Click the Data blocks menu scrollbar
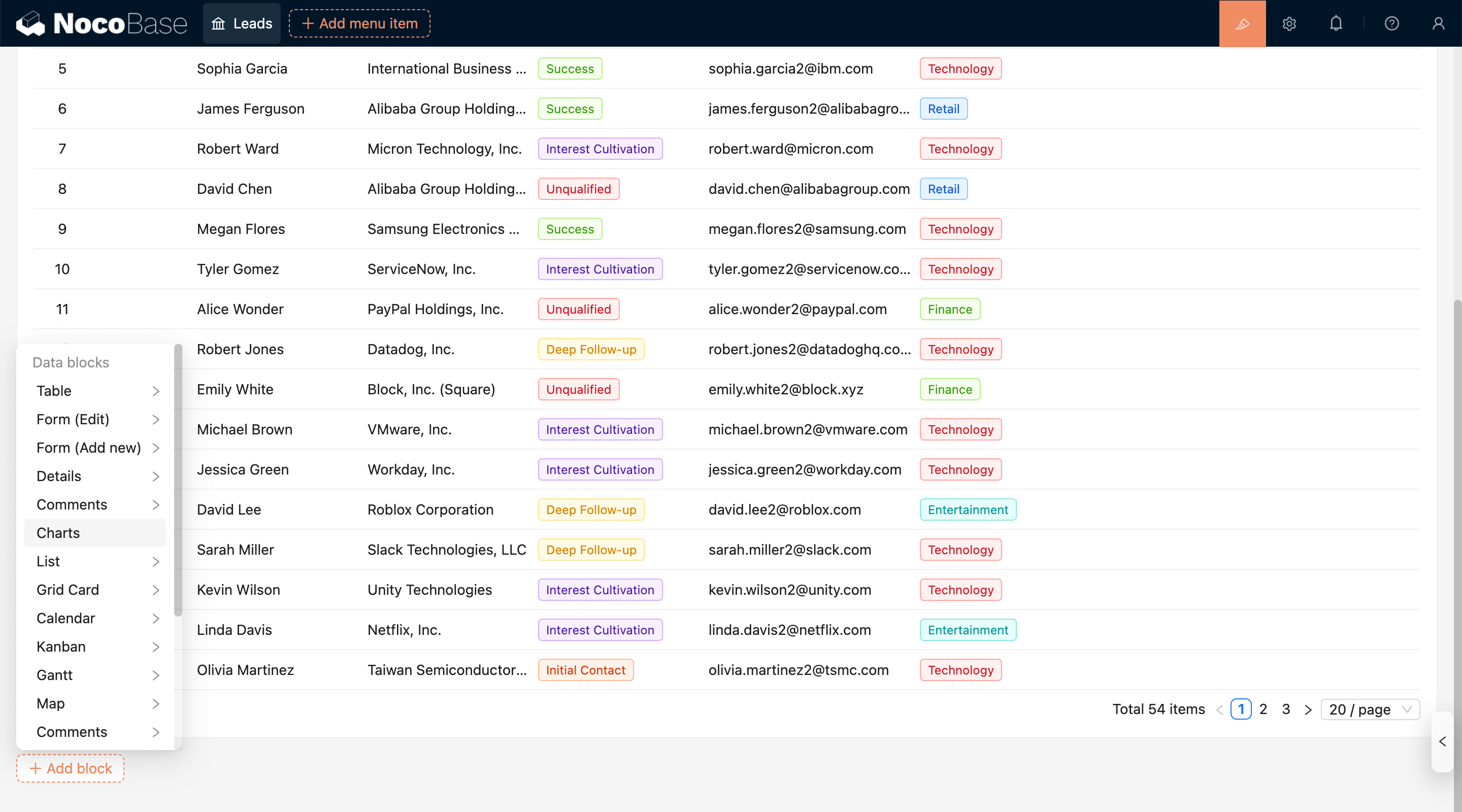 [178, 480]
